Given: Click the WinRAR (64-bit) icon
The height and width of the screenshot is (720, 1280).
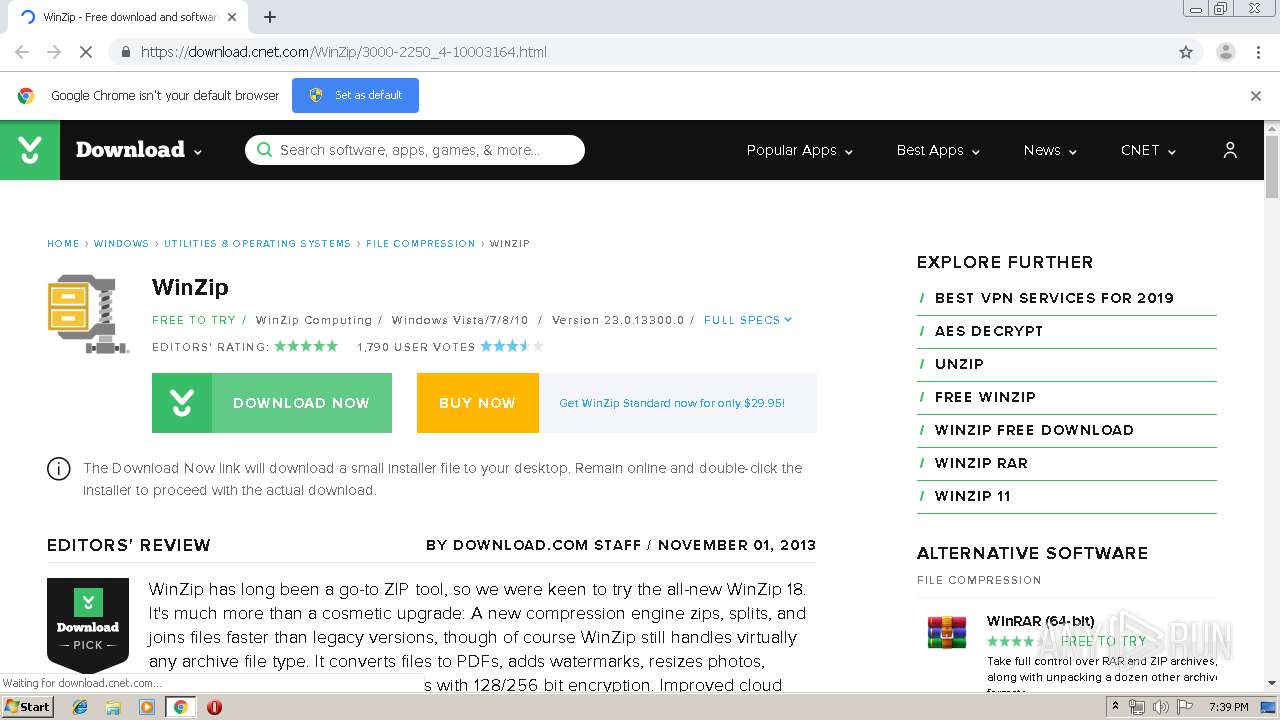Looking at the screenshot, I should pos(946,632).
